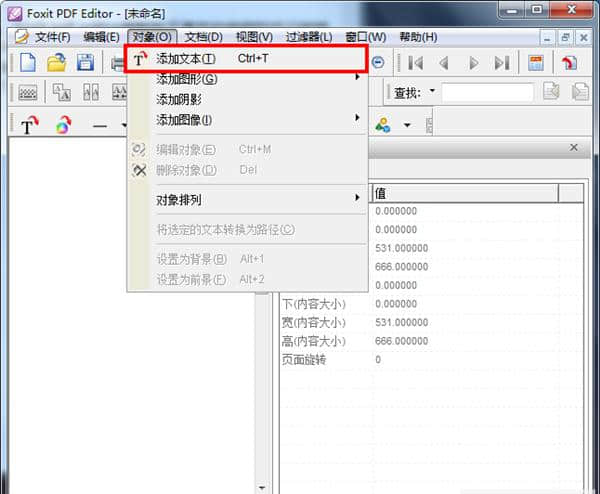Open the 帮助(H) menu
The height and width of the screenshot is (494, 600).
point(418,37)
